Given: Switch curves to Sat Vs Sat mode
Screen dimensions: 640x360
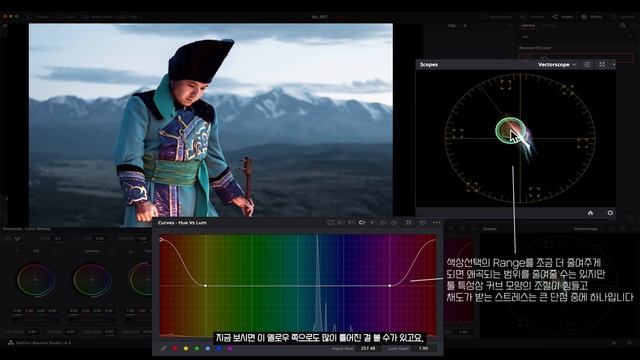Looking at the screenshot, I should point(383,222).
